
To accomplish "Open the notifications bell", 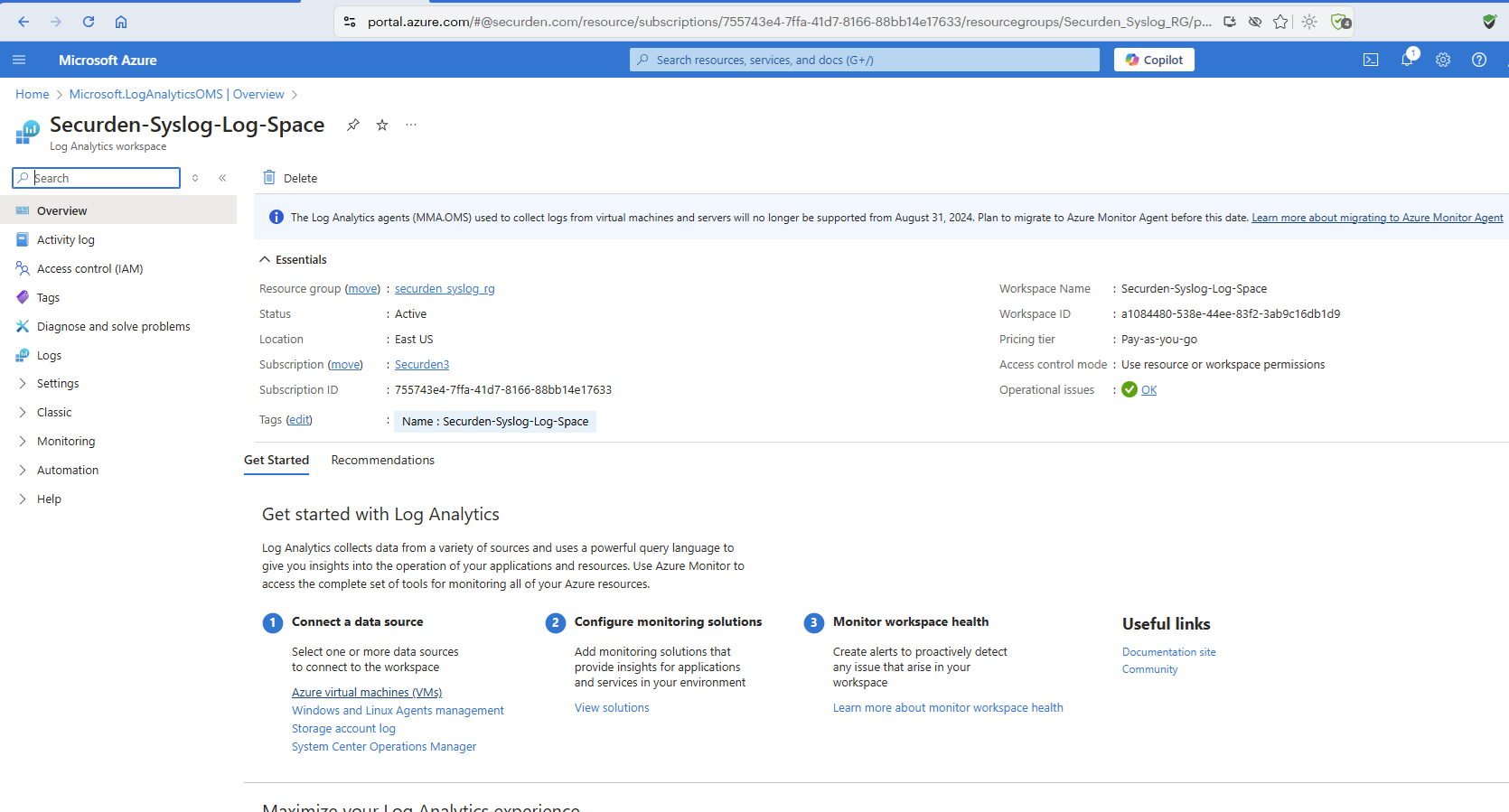I will coord(1407,60).
